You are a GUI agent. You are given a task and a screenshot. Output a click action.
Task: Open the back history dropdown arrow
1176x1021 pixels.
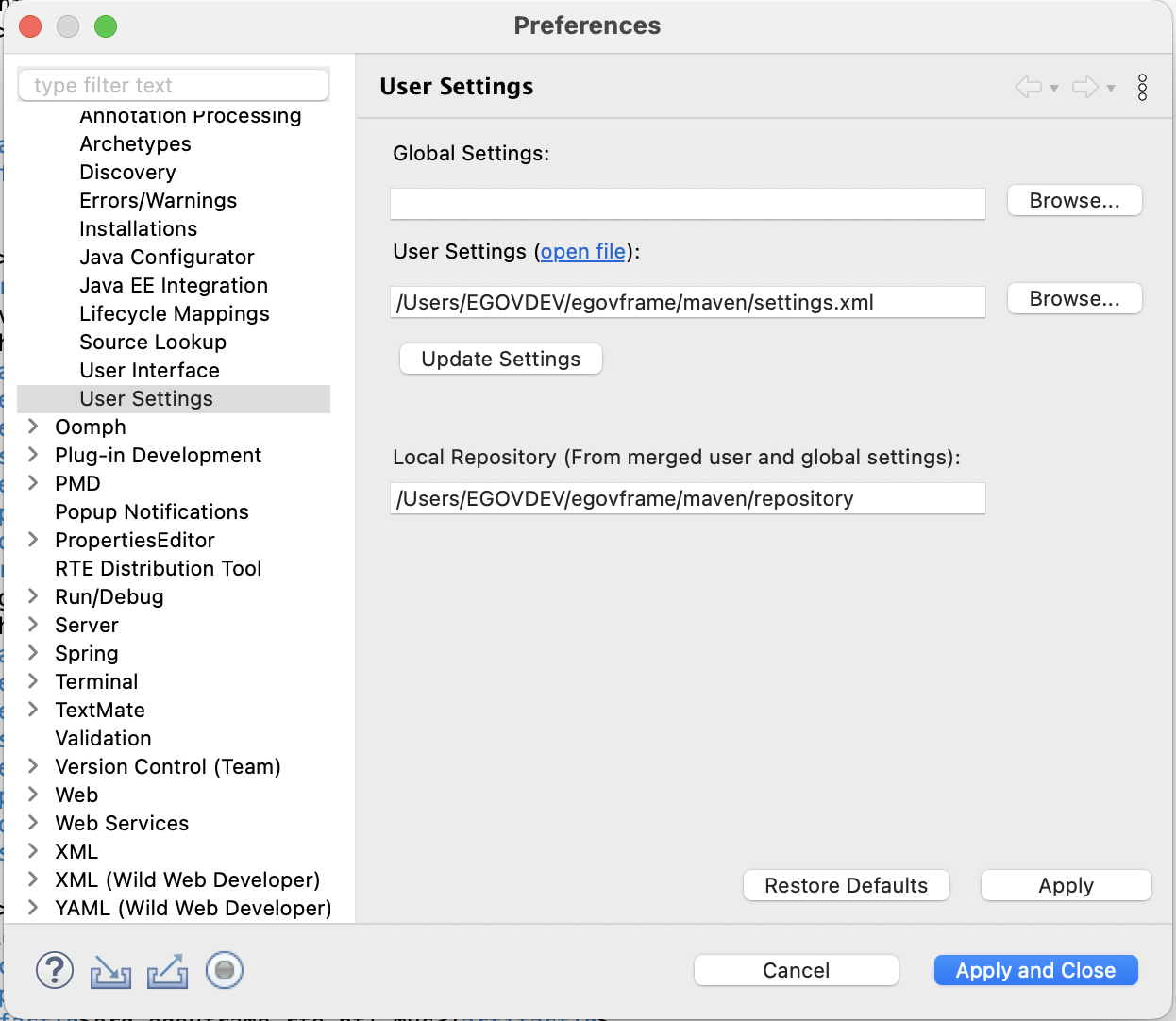pyautogui.click(x=1054, y=89)
